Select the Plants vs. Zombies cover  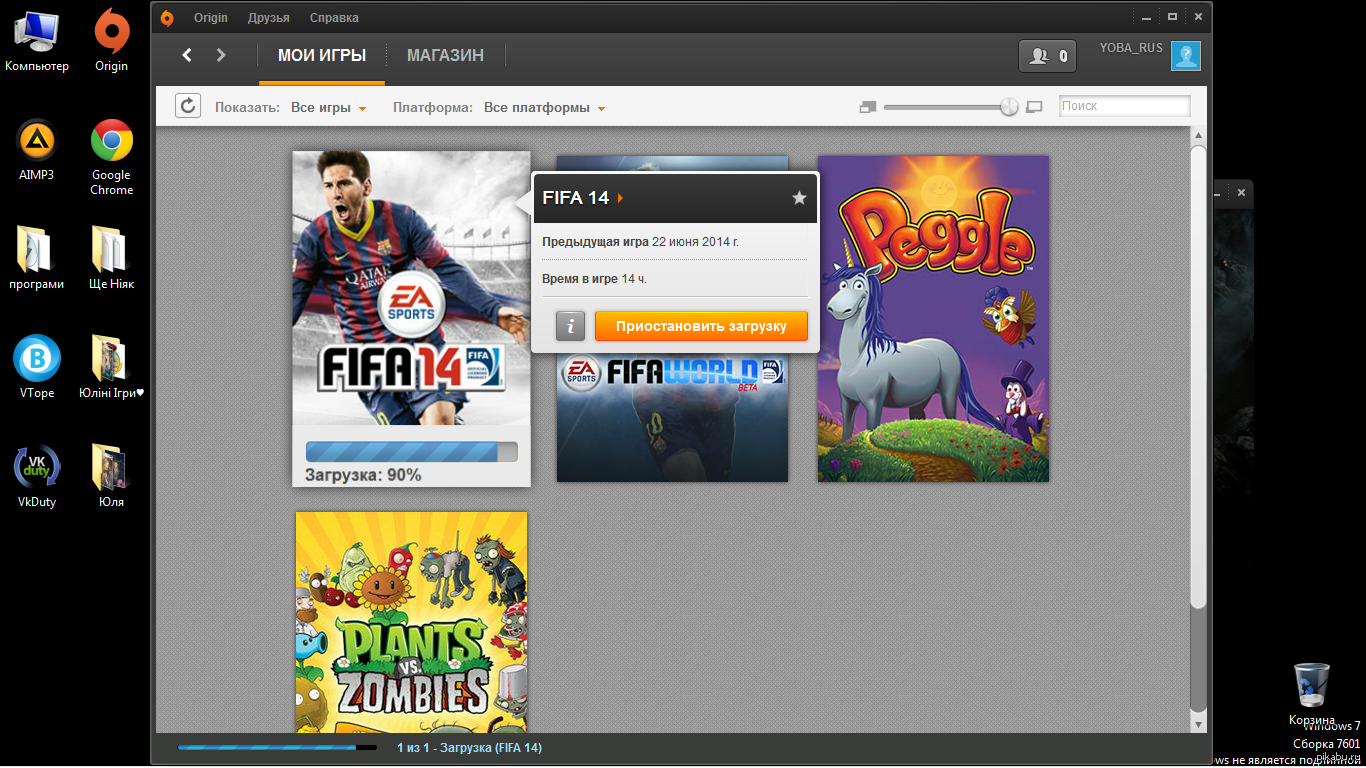click(411, 622)
